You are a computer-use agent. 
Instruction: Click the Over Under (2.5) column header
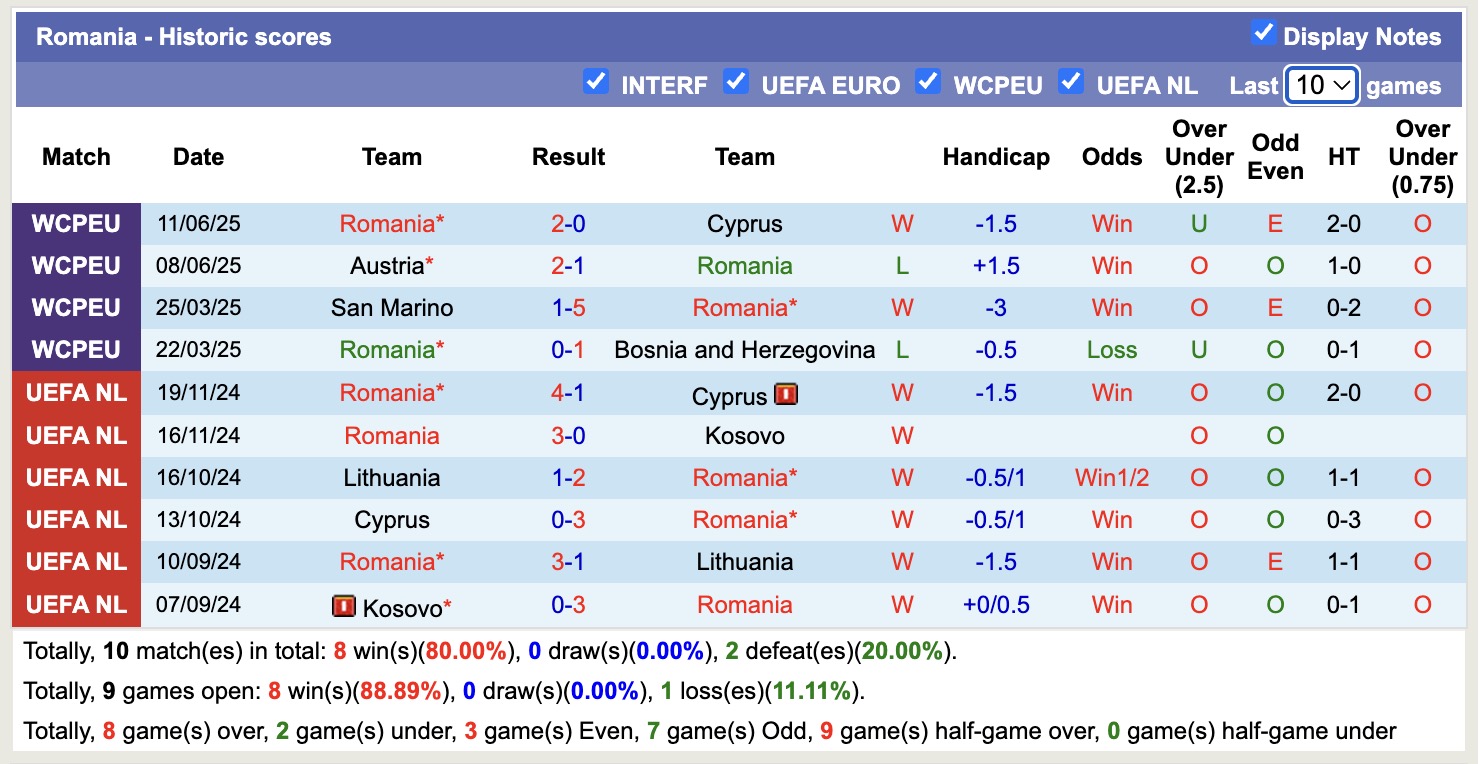point(1199,157)
